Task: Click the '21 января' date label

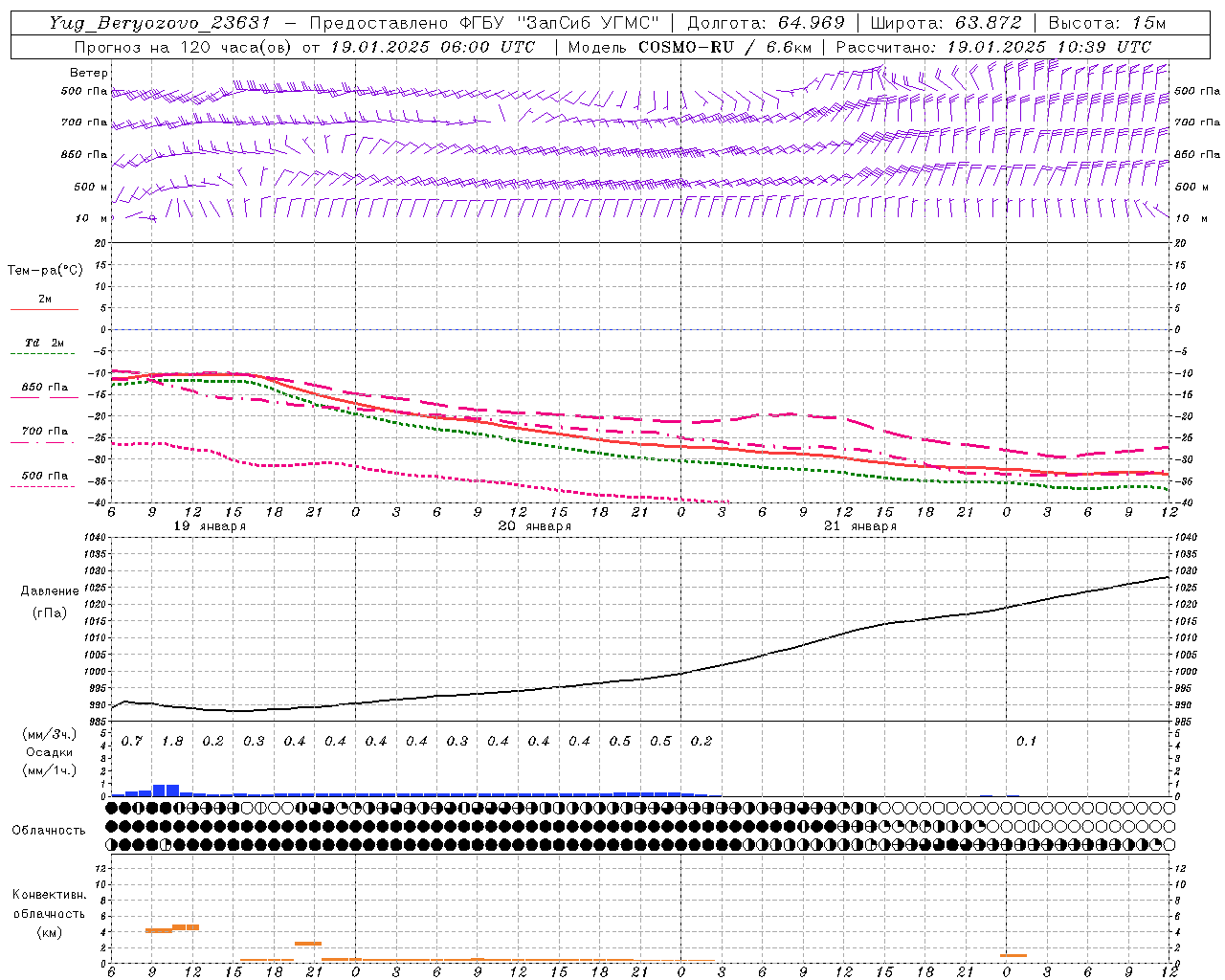Action: point(860,526)
